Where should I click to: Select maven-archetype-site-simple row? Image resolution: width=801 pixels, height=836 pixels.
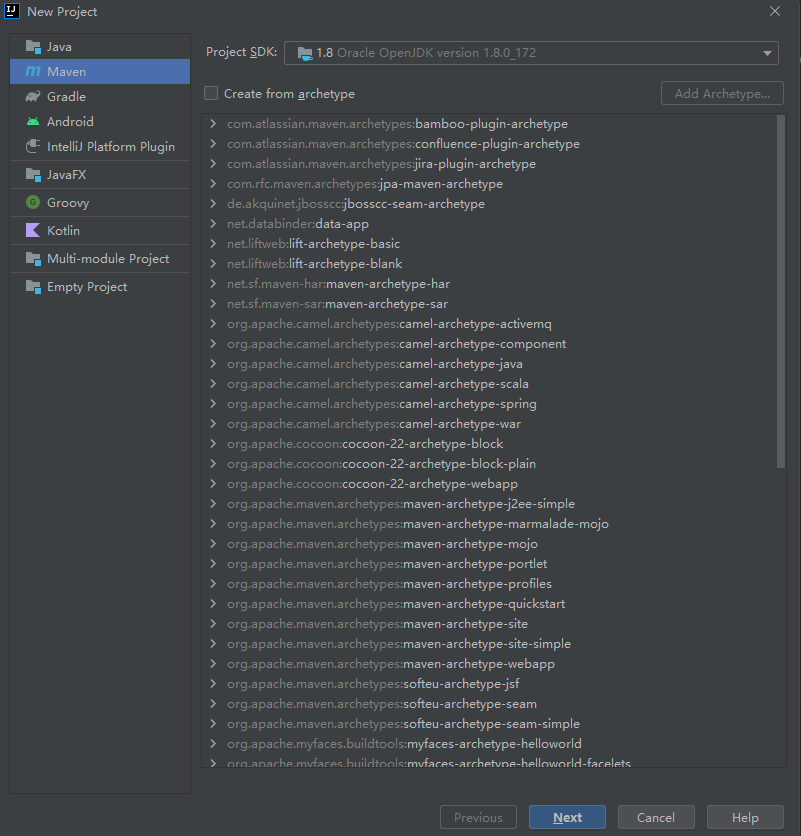[489, 644]
